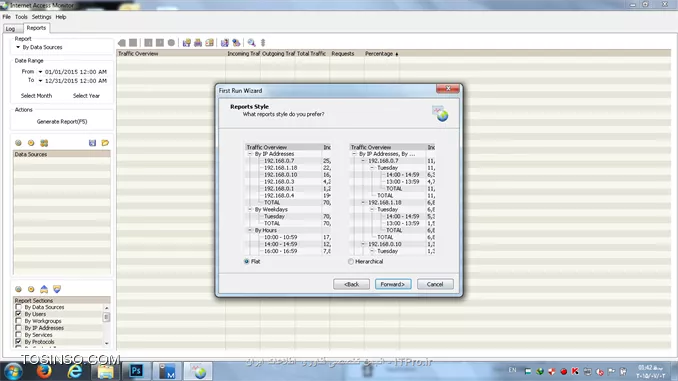Open the Settings menu
The height and width of the screenshot is (381, 678).
[42, 17]
